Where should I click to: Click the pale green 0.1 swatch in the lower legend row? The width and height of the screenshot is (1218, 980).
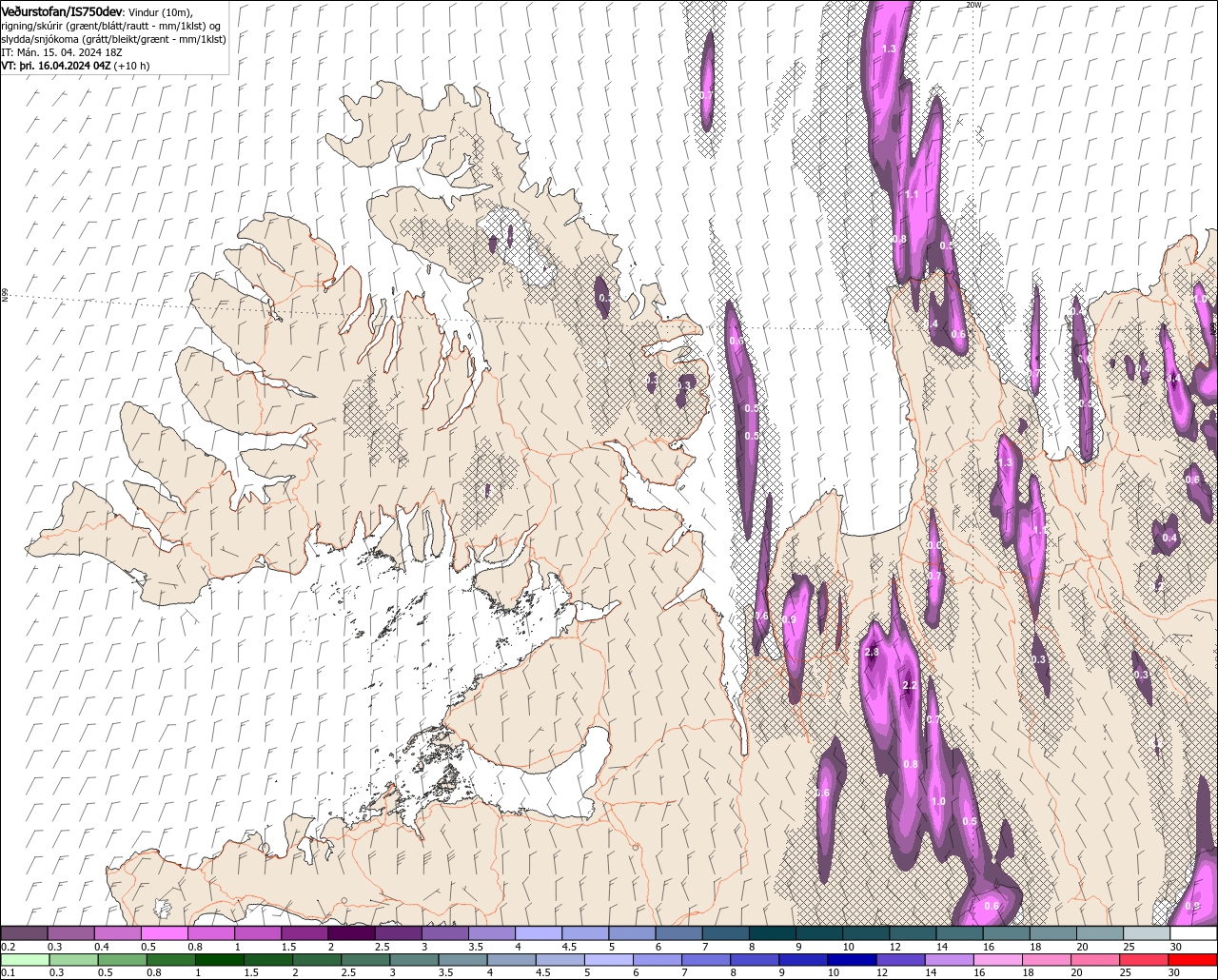coord(25,959)
